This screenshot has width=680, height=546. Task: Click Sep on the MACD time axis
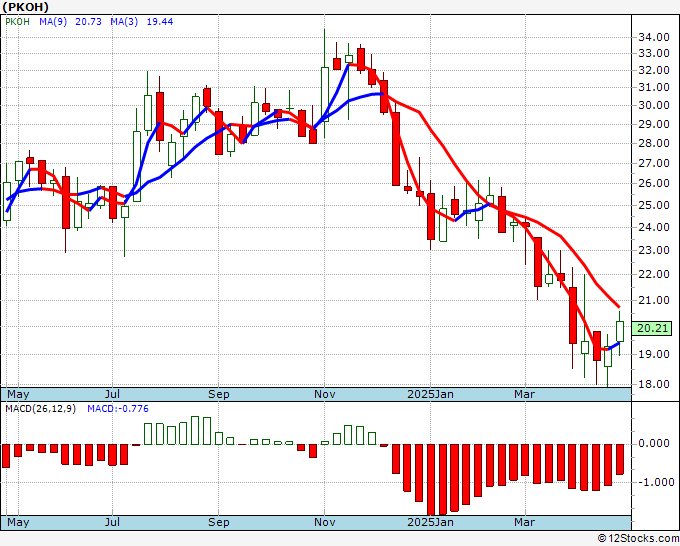[x=218, y=522]
